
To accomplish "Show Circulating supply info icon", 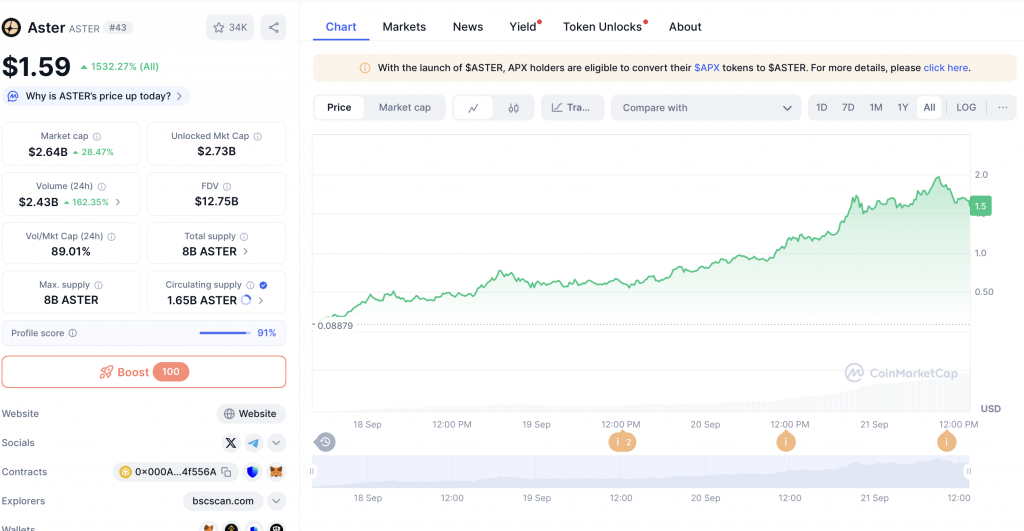I will click(x=250, y=285).
